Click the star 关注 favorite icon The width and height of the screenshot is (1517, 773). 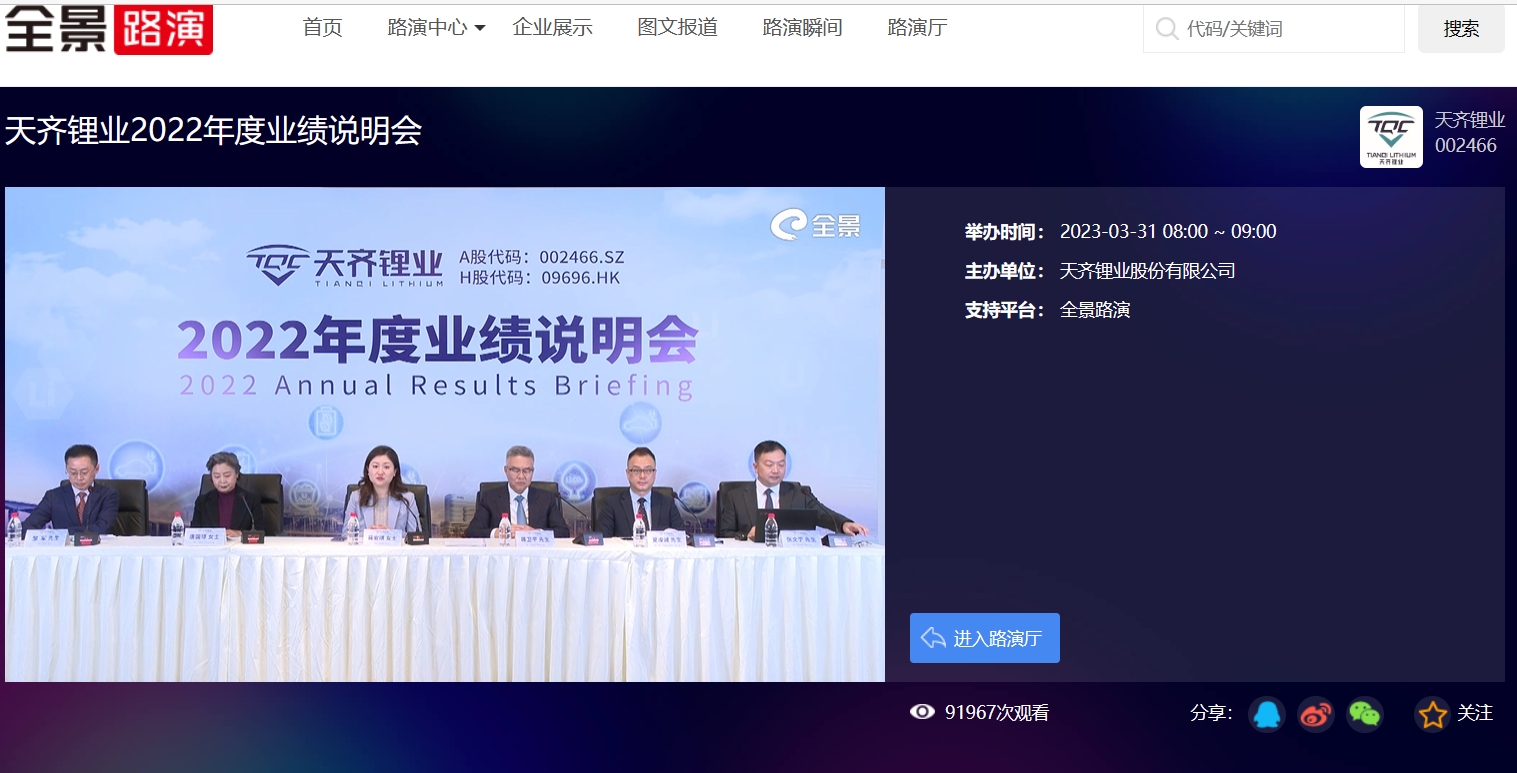click(x=1432, y=714)
